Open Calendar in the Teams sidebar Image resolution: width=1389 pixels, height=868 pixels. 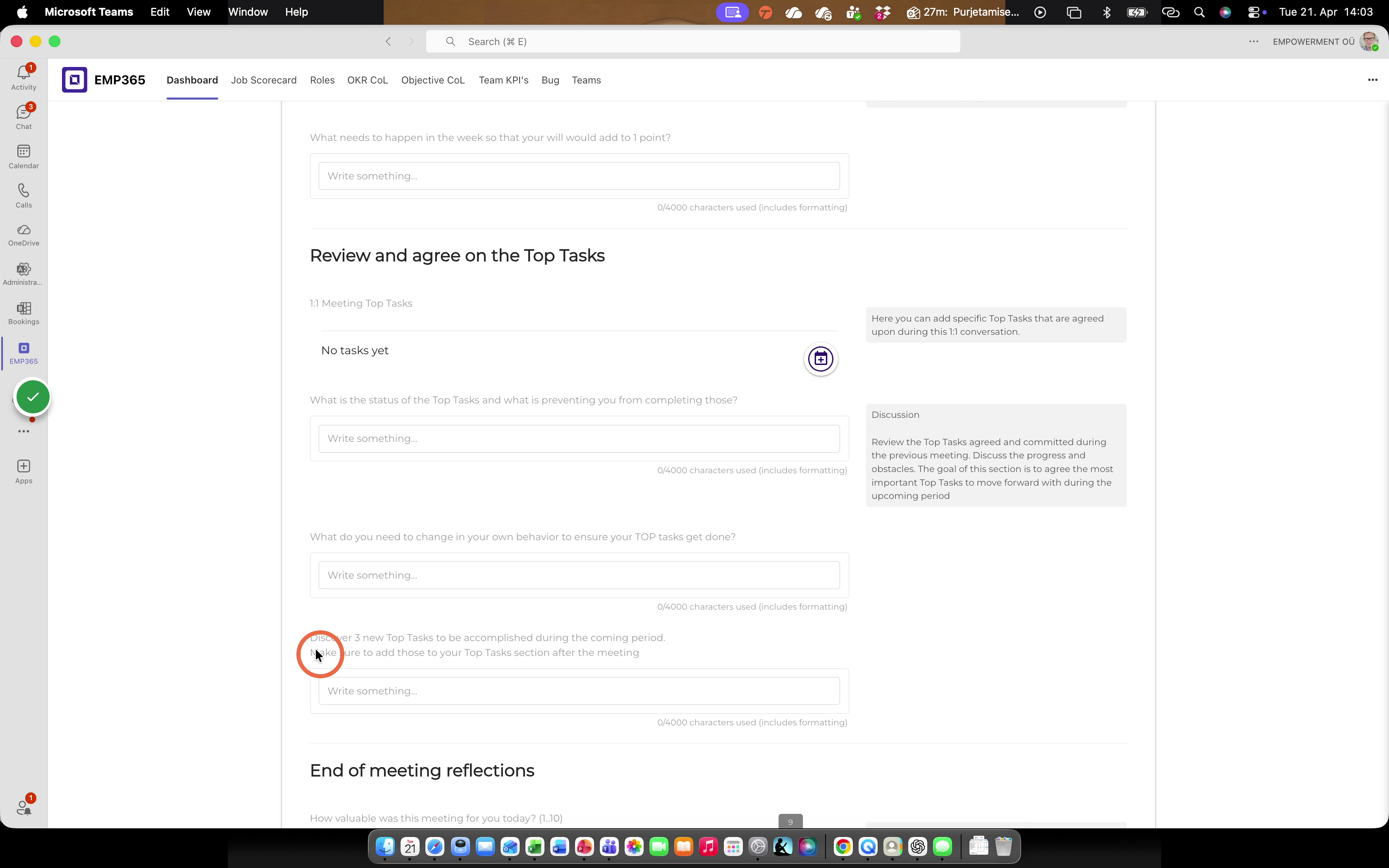[x=24, y=156]
